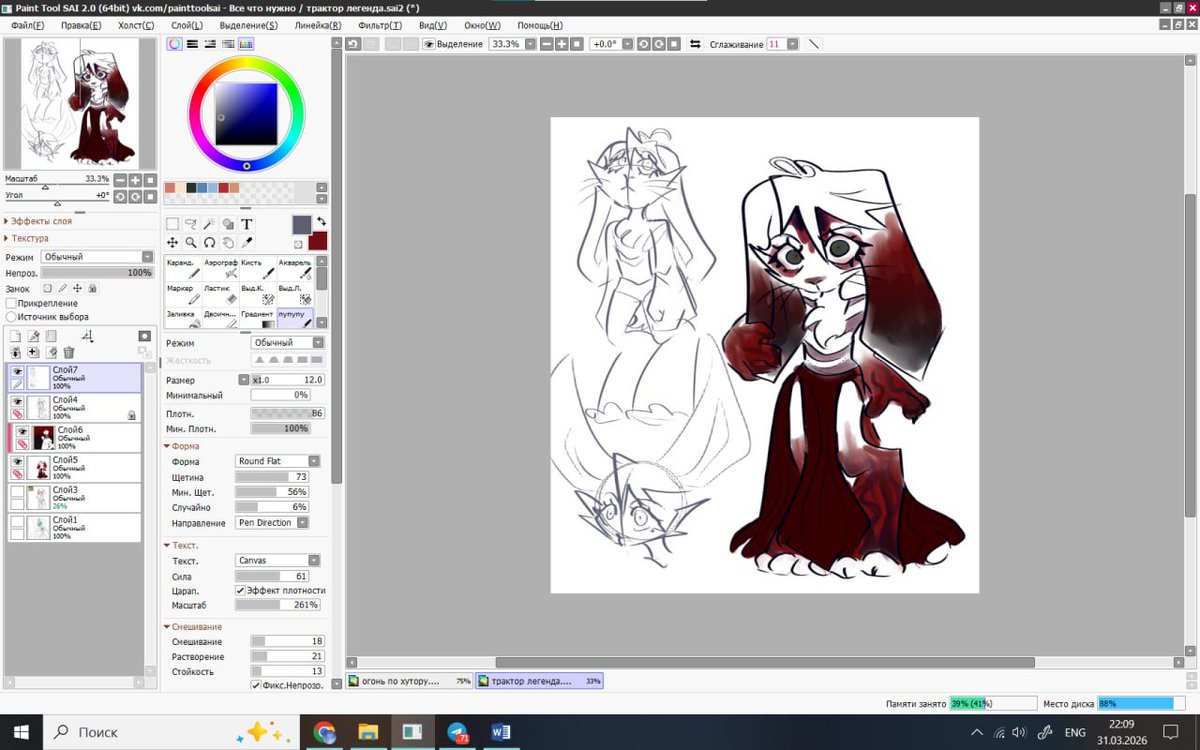Screen dimensions: 1200x750
Task: Choose the Lasso selection tool
Action: coord(190,224)
